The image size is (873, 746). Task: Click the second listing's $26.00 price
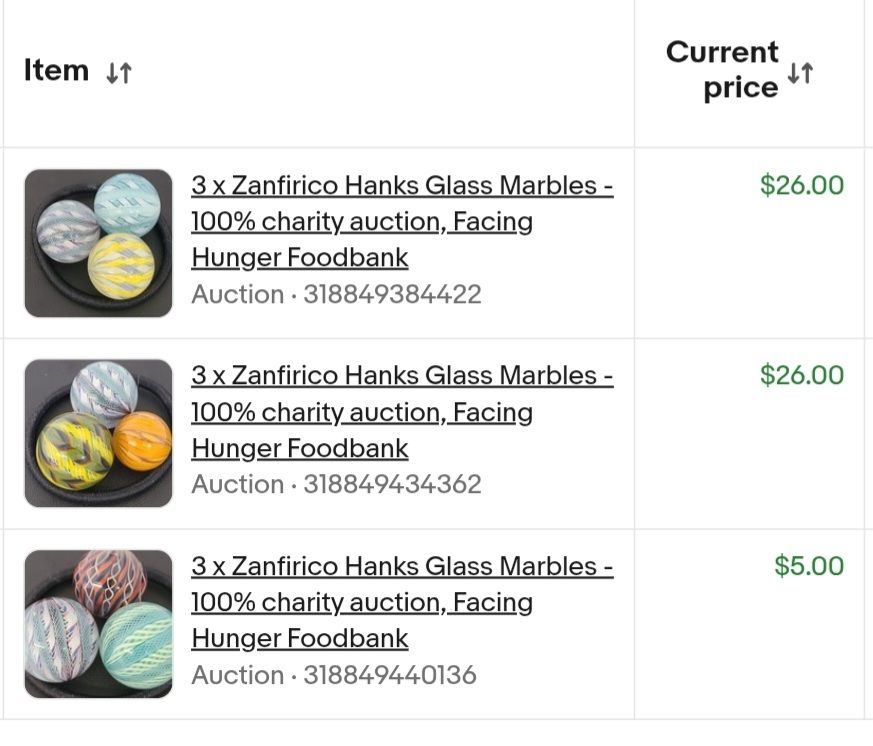802,375
